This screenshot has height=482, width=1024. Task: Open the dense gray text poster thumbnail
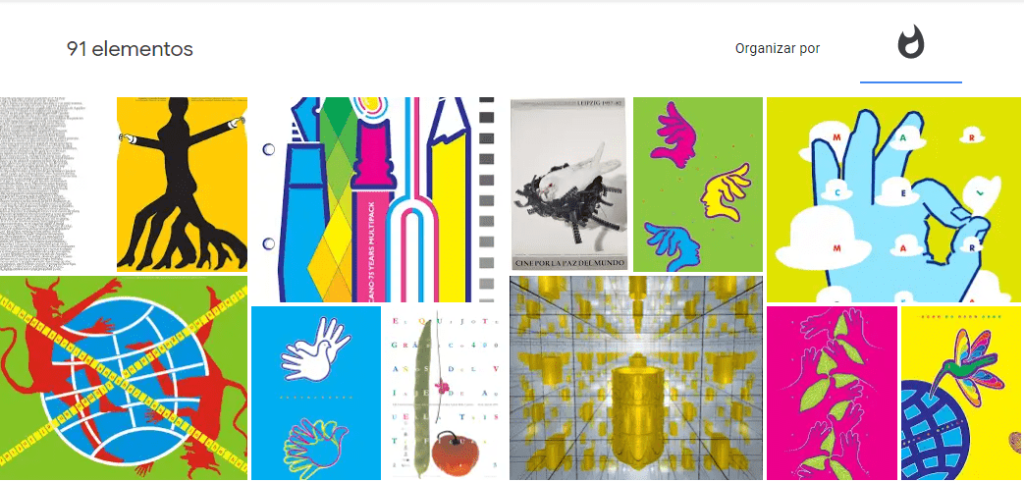(x=57, y=185)
